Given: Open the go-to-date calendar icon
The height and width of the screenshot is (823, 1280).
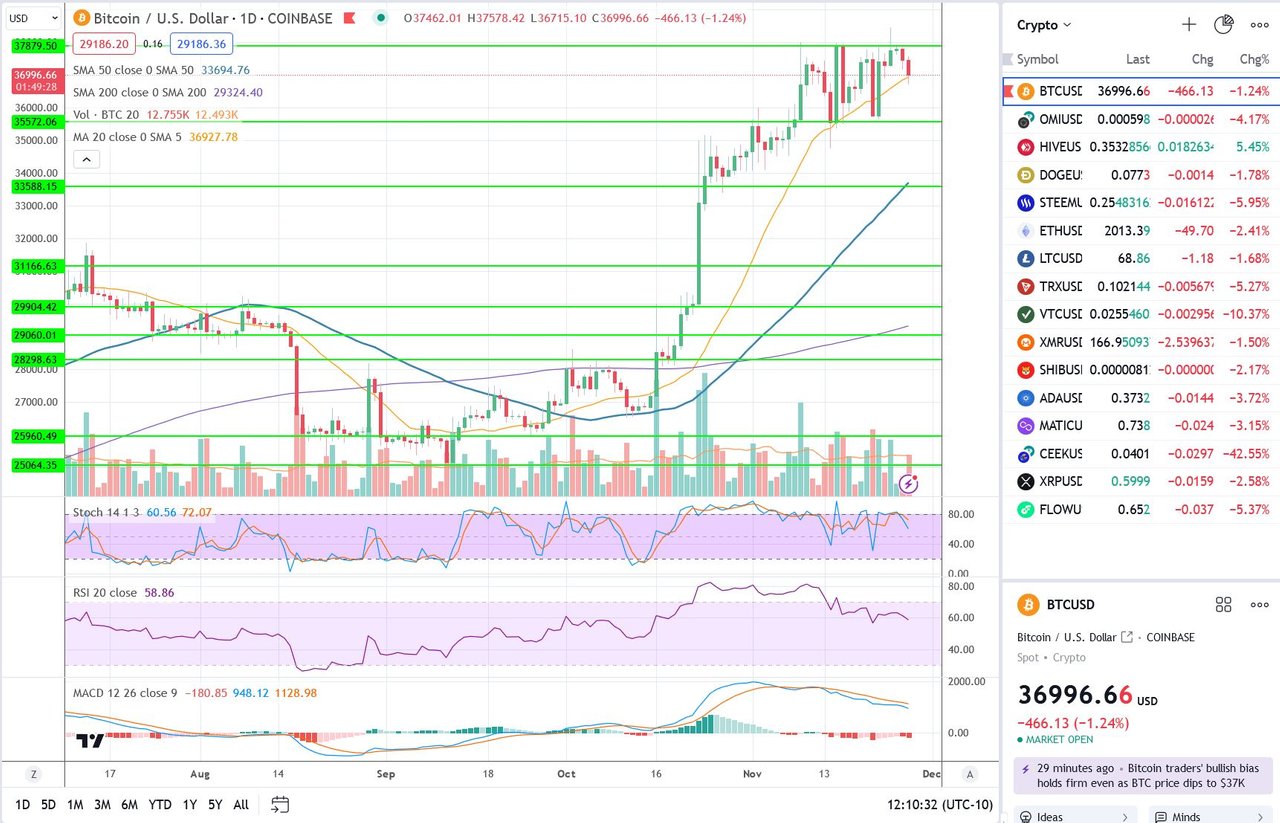Looking at the screenshot, I should 280,804.
